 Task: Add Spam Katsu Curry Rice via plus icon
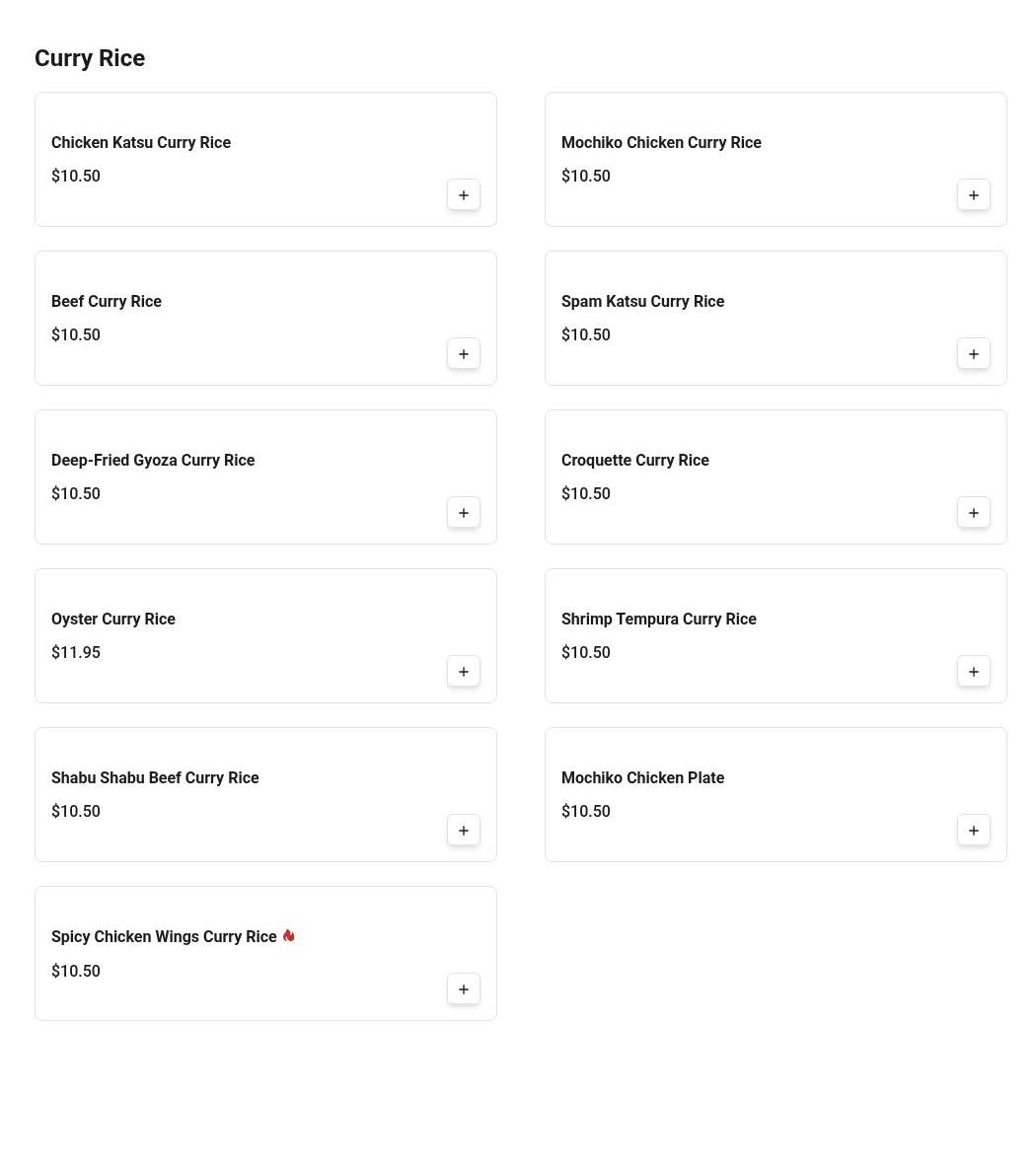[973, 354]
